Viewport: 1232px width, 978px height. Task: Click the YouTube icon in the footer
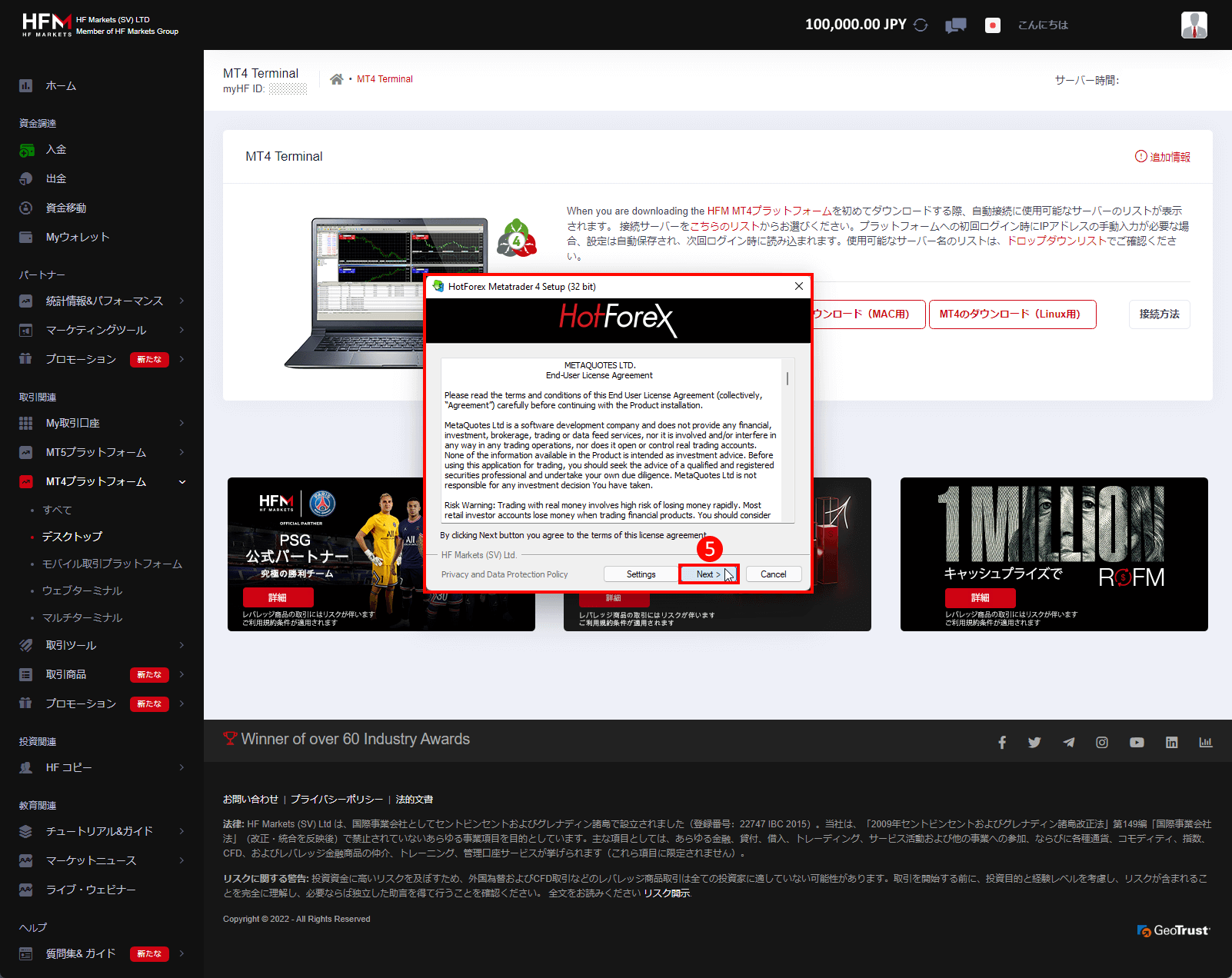coord(1137,742)
